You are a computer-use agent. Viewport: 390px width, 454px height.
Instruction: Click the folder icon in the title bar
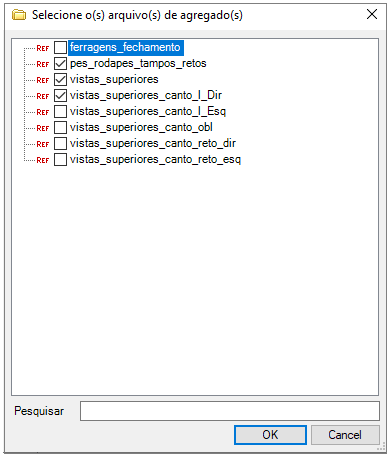coord(19,15)
